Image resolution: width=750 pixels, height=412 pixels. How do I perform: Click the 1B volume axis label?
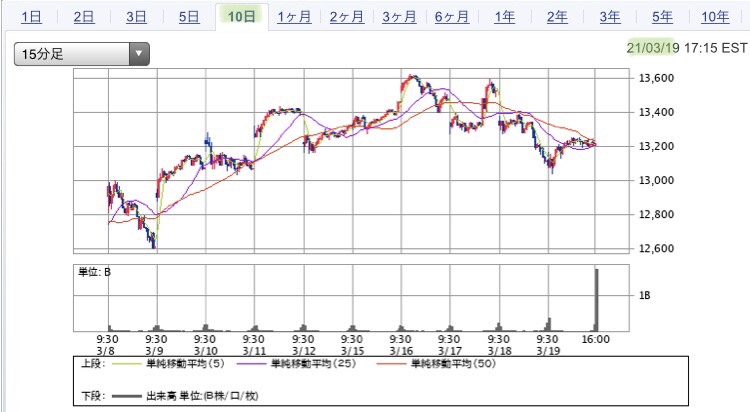644,295
